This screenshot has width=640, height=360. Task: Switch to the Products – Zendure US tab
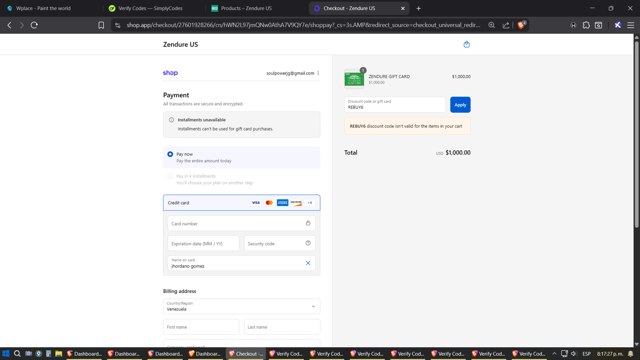tap(246, 8)
